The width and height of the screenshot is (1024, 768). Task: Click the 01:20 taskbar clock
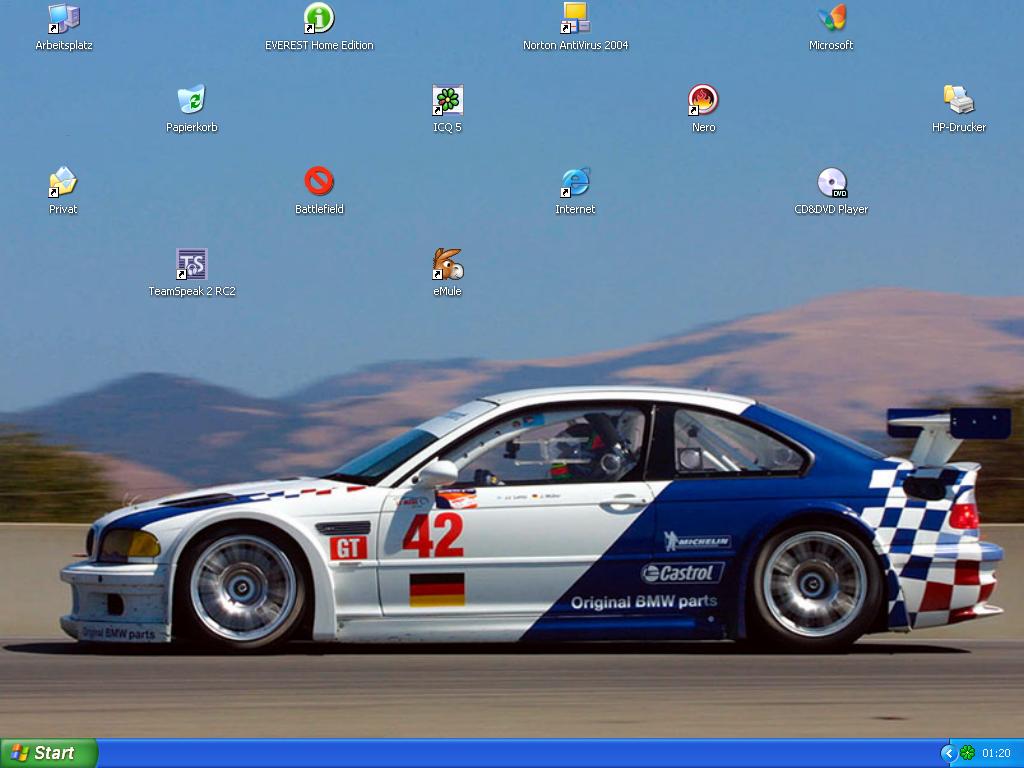coord(996,754)
